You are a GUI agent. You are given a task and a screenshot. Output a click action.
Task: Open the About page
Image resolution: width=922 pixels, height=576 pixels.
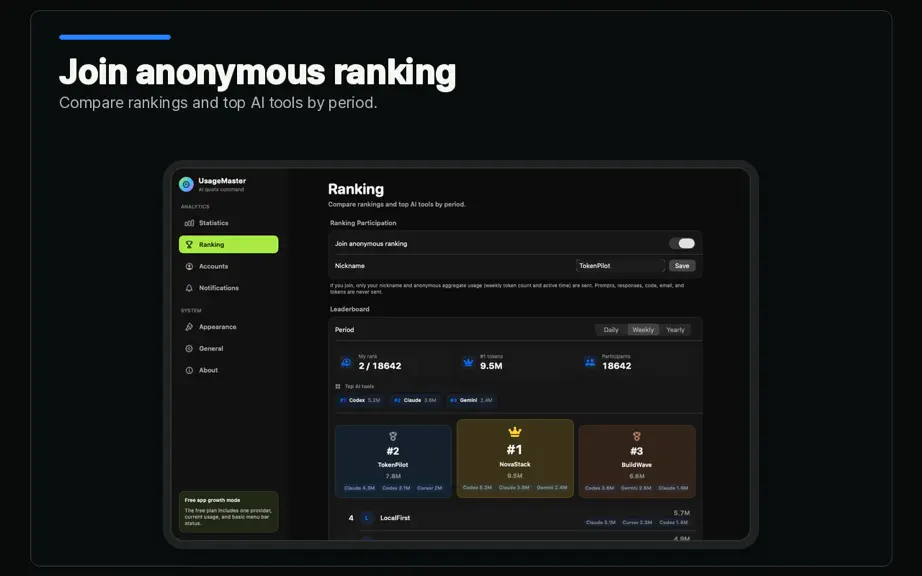pos(229,370)
